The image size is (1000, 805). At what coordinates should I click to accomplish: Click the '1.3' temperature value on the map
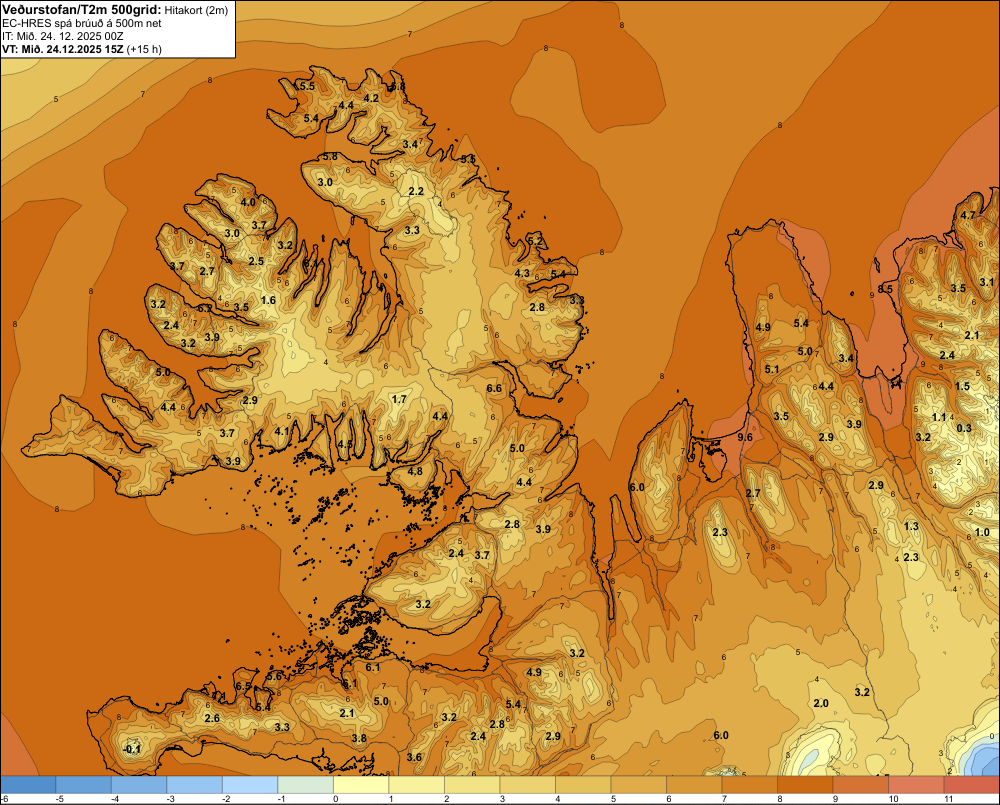click(x=911, y=526)
